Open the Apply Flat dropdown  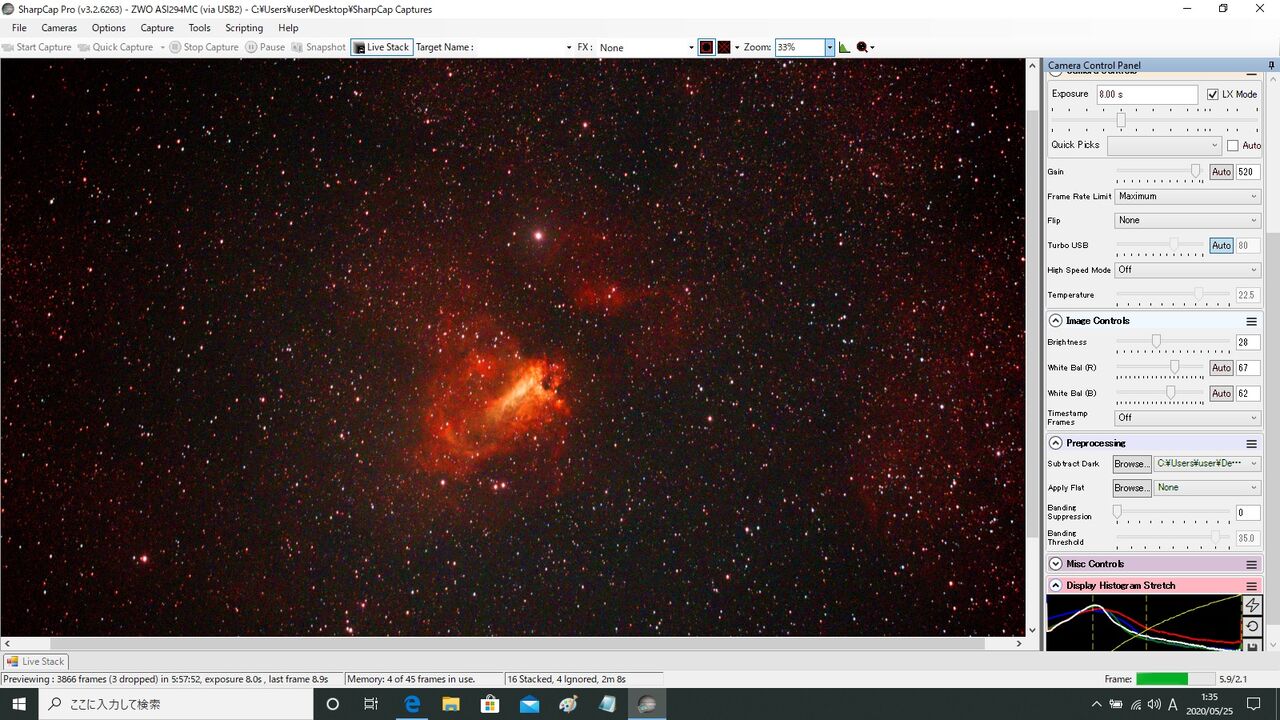tap(1207, 488)
